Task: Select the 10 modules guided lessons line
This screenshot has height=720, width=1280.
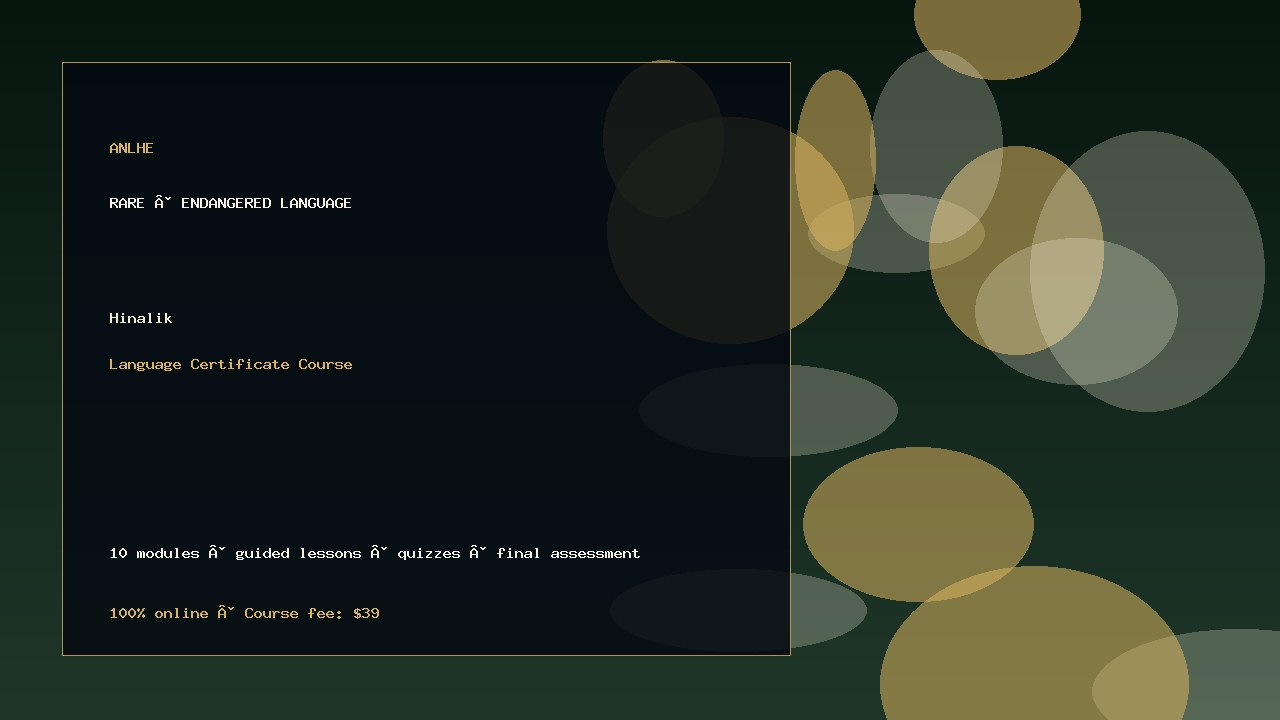Action: click(375, 553)
